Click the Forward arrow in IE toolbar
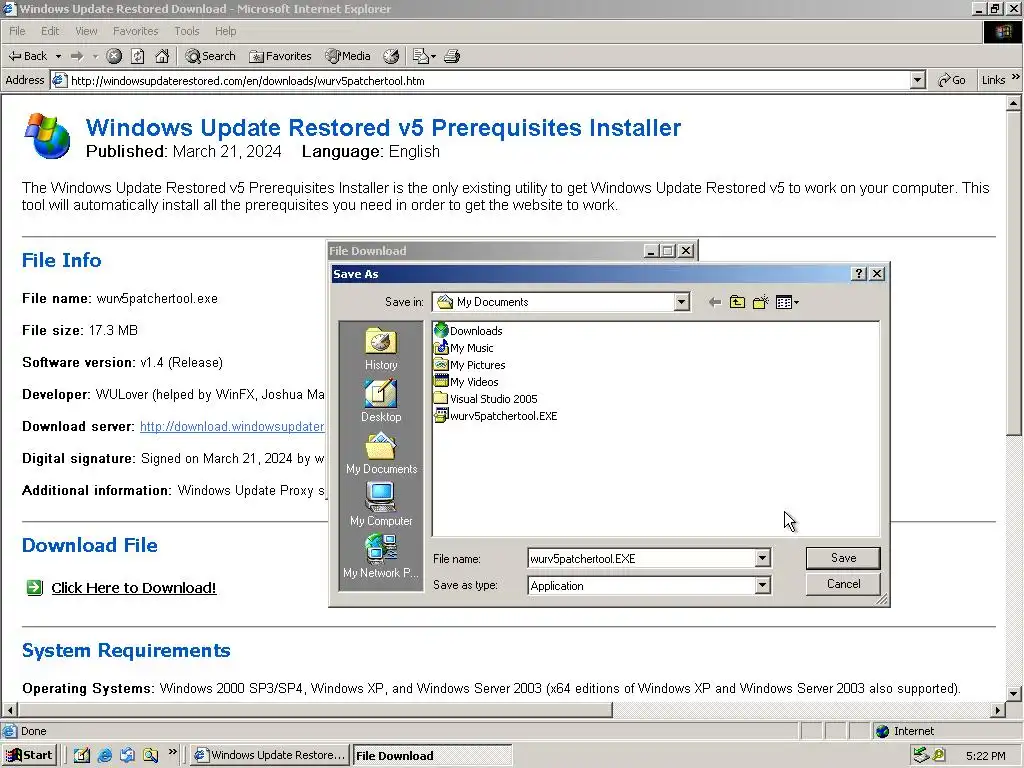The width and height of the screenshot is (1024, 768). [x=77, y=56]
